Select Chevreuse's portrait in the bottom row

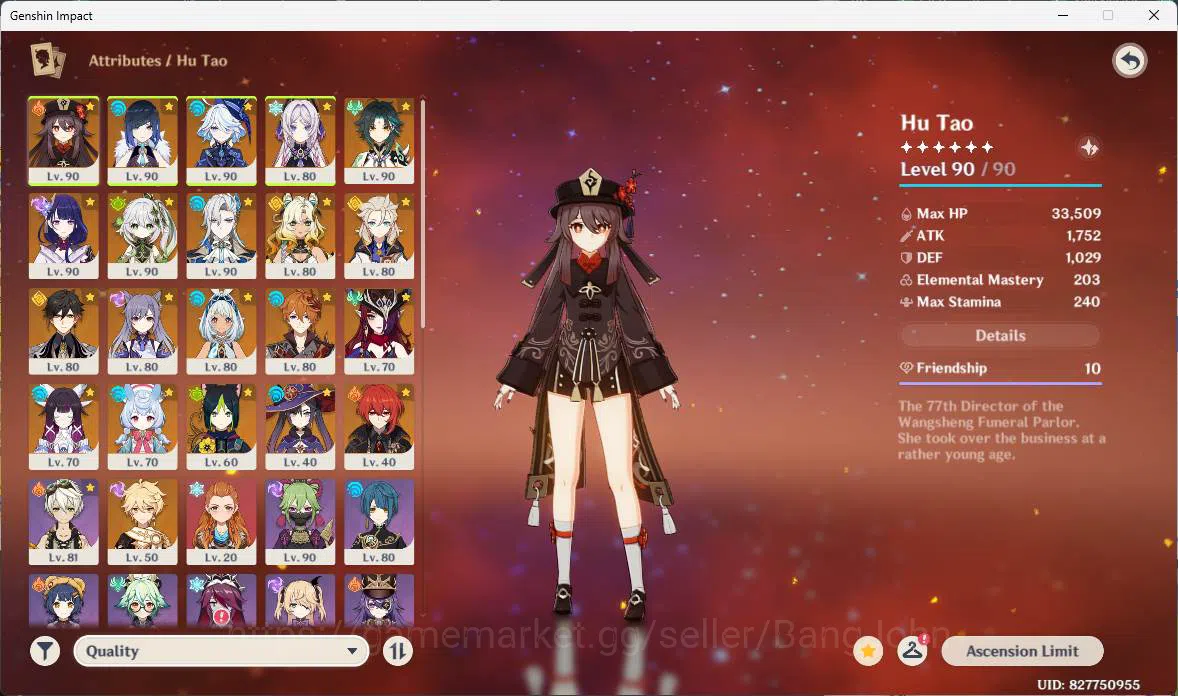point(379,600)
